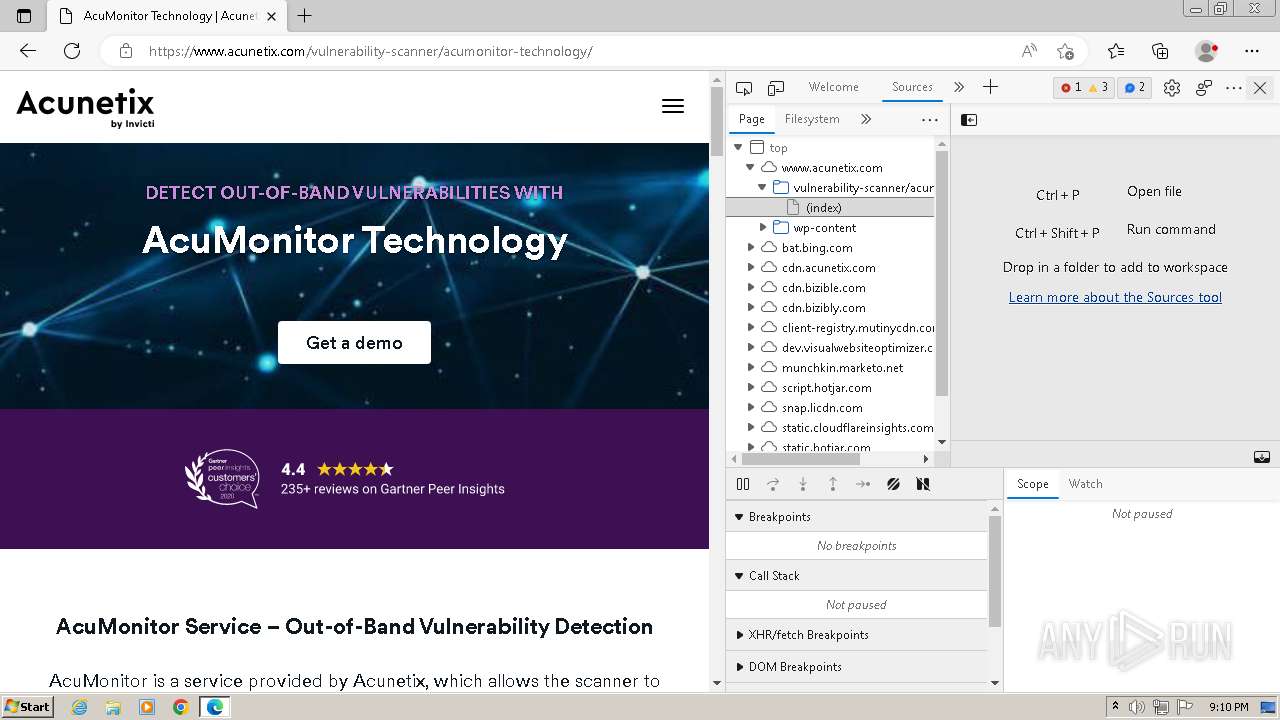Collapse the Breakpoints section

(856, 517)
